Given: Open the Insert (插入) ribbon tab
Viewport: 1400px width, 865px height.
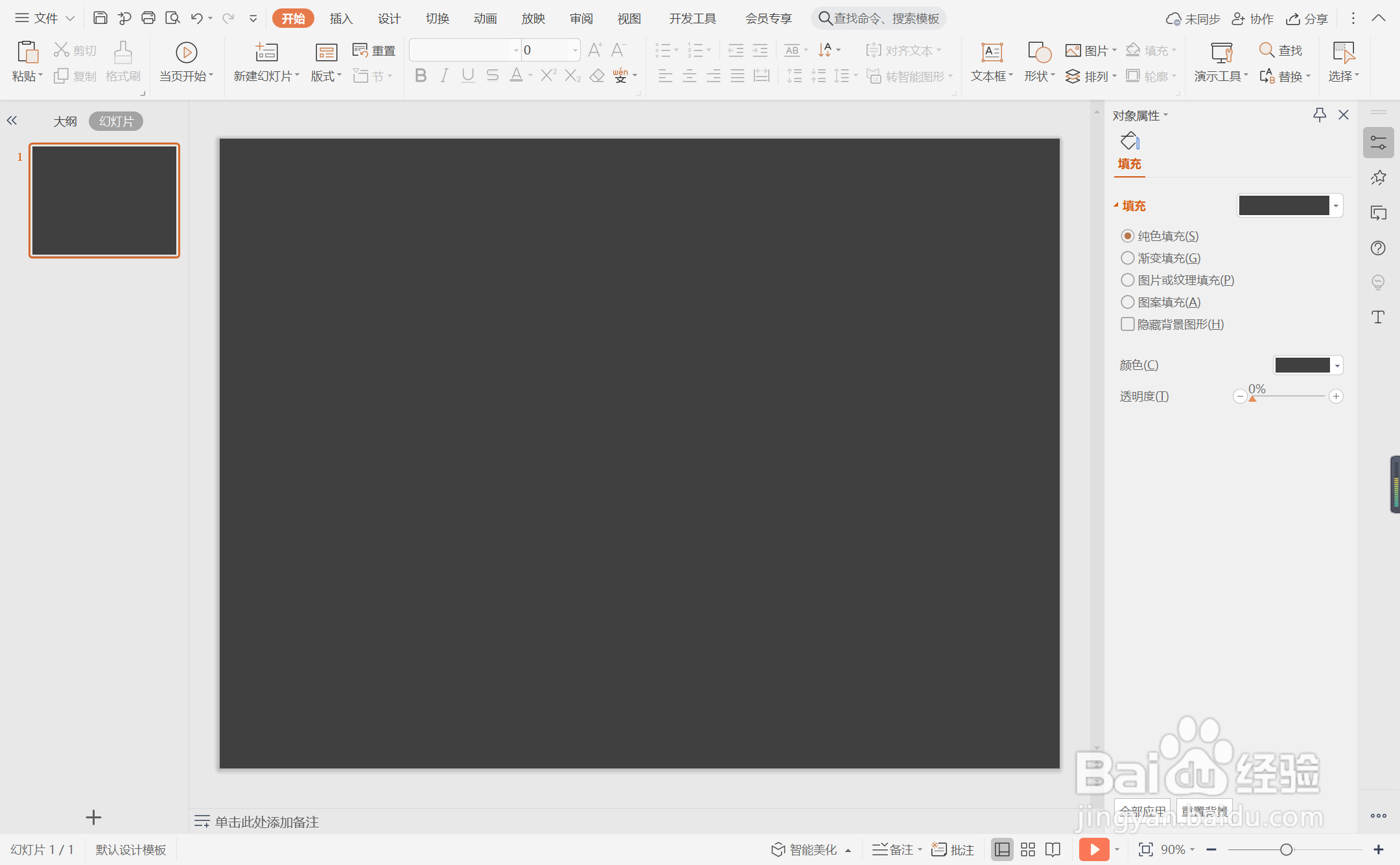Looking at the screenshot, I should pos(341,18).
